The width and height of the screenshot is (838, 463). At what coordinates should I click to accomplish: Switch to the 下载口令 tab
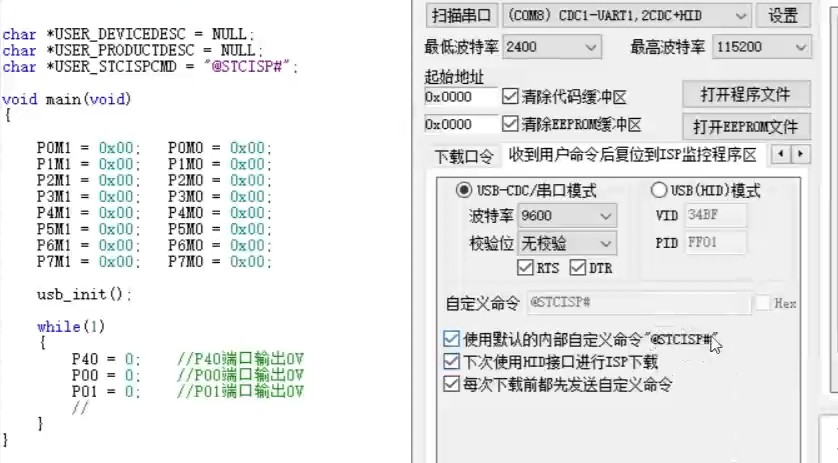tap(464, 156)
